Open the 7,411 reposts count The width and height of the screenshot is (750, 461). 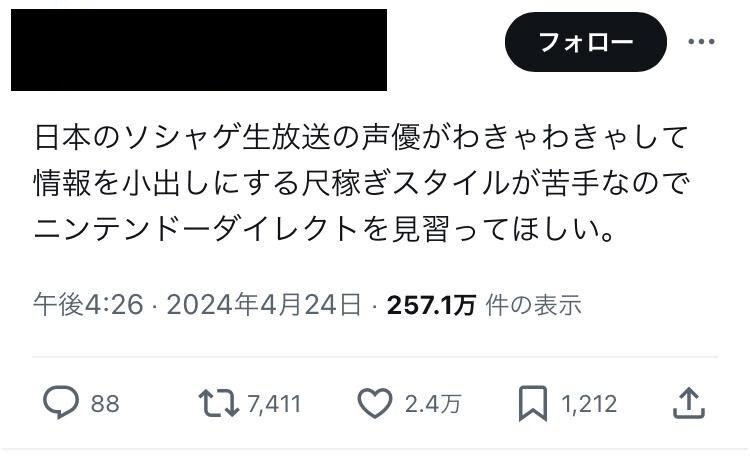pyautogui.click(x=274, y=404)
